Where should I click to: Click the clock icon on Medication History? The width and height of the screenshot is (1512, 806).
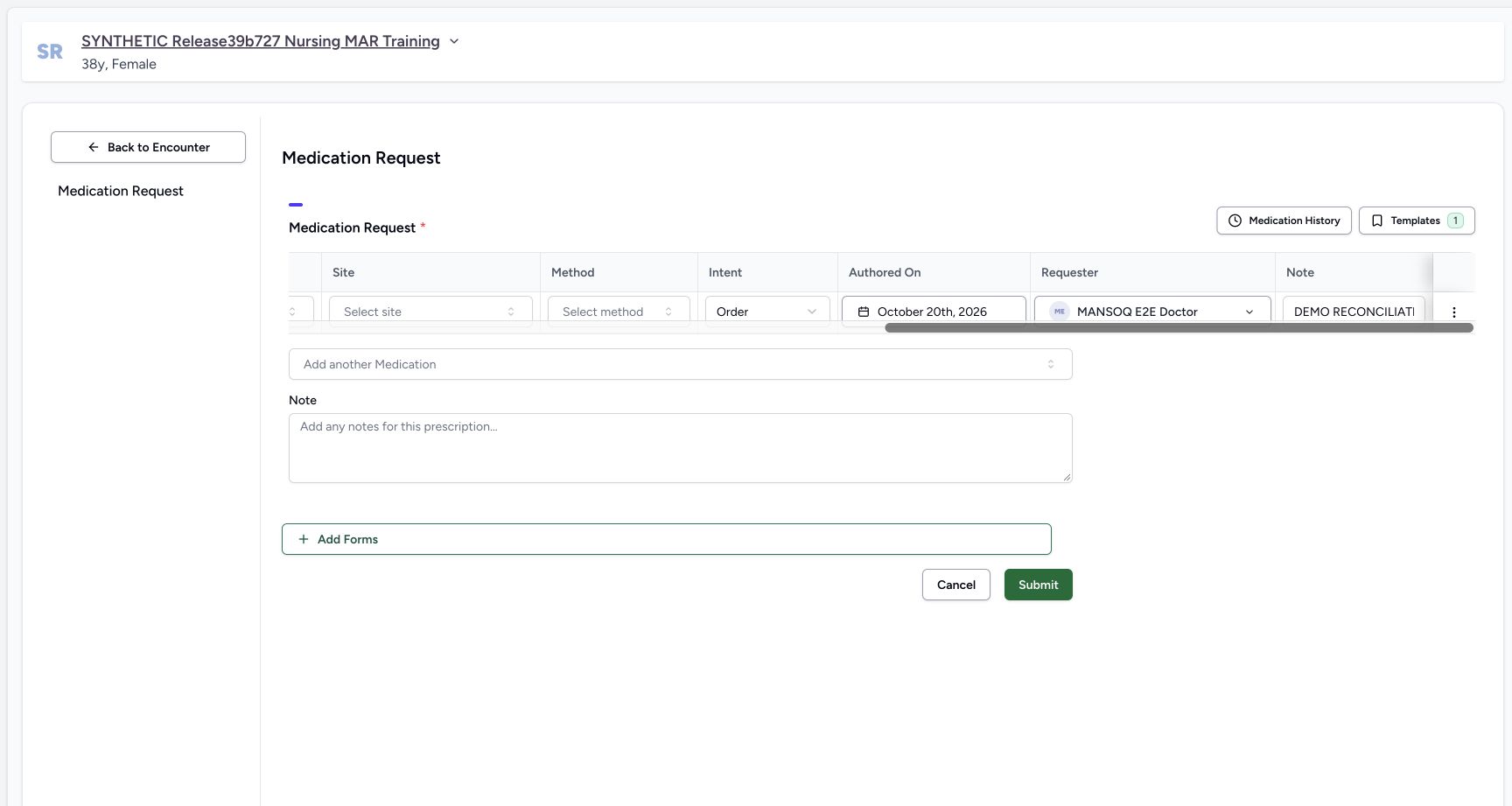[1235, 221]
